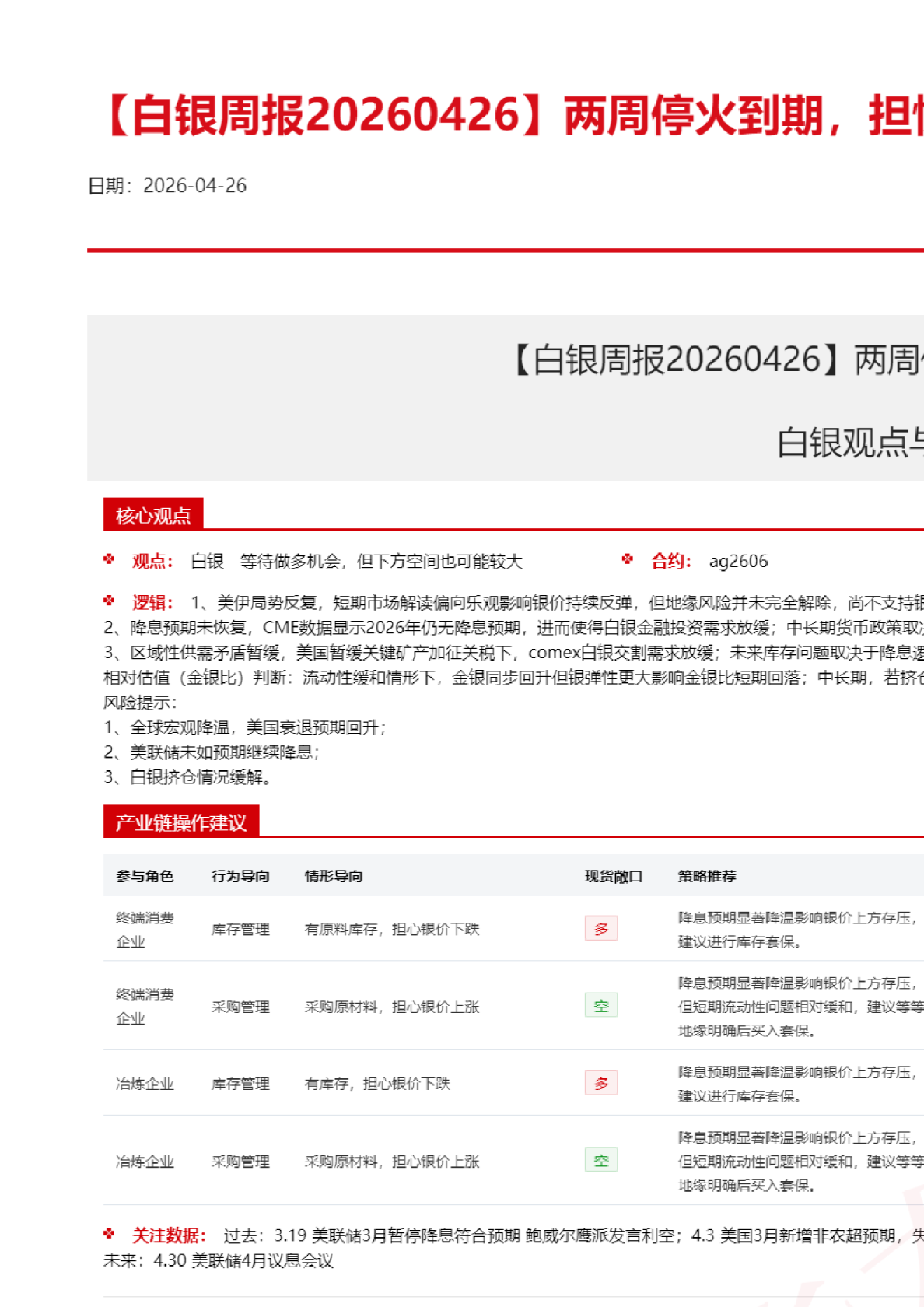The image size is (924, 1307).
Task: Click the 现货敞口 column header
Action: click(614, 876)
